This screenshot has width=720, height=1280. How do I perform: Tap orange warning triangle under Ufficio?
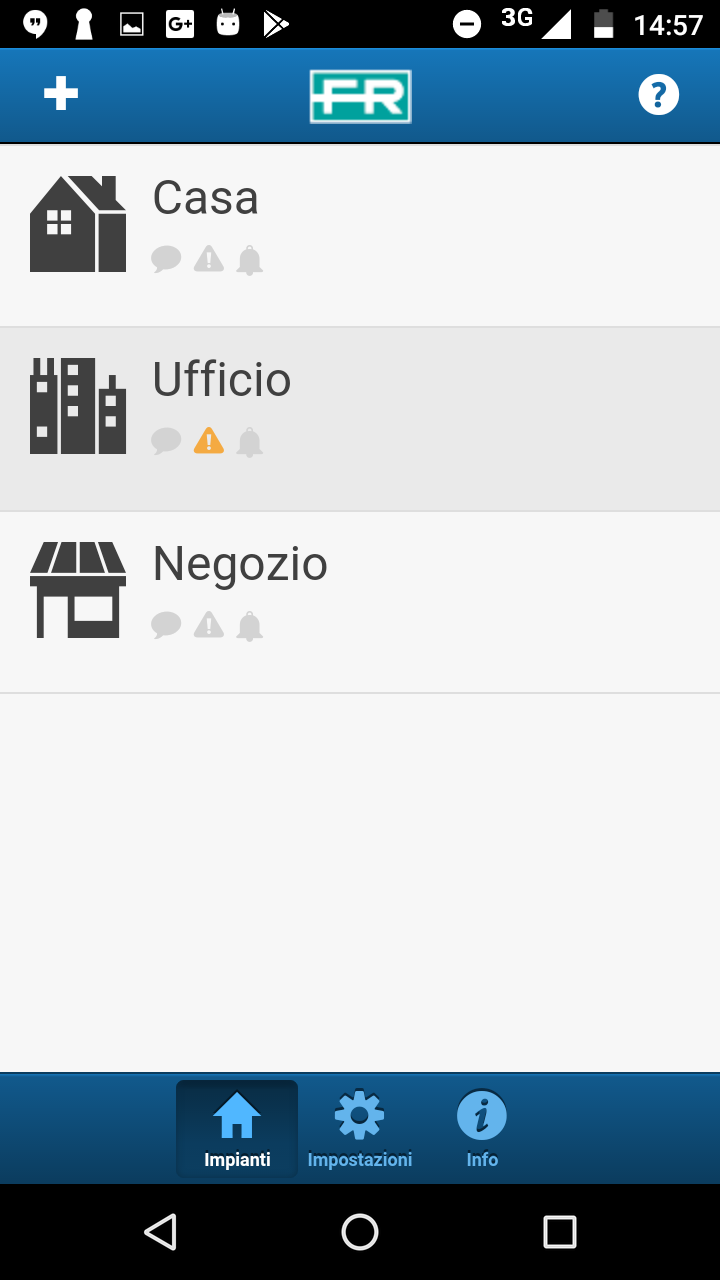[x=208, y=440]
